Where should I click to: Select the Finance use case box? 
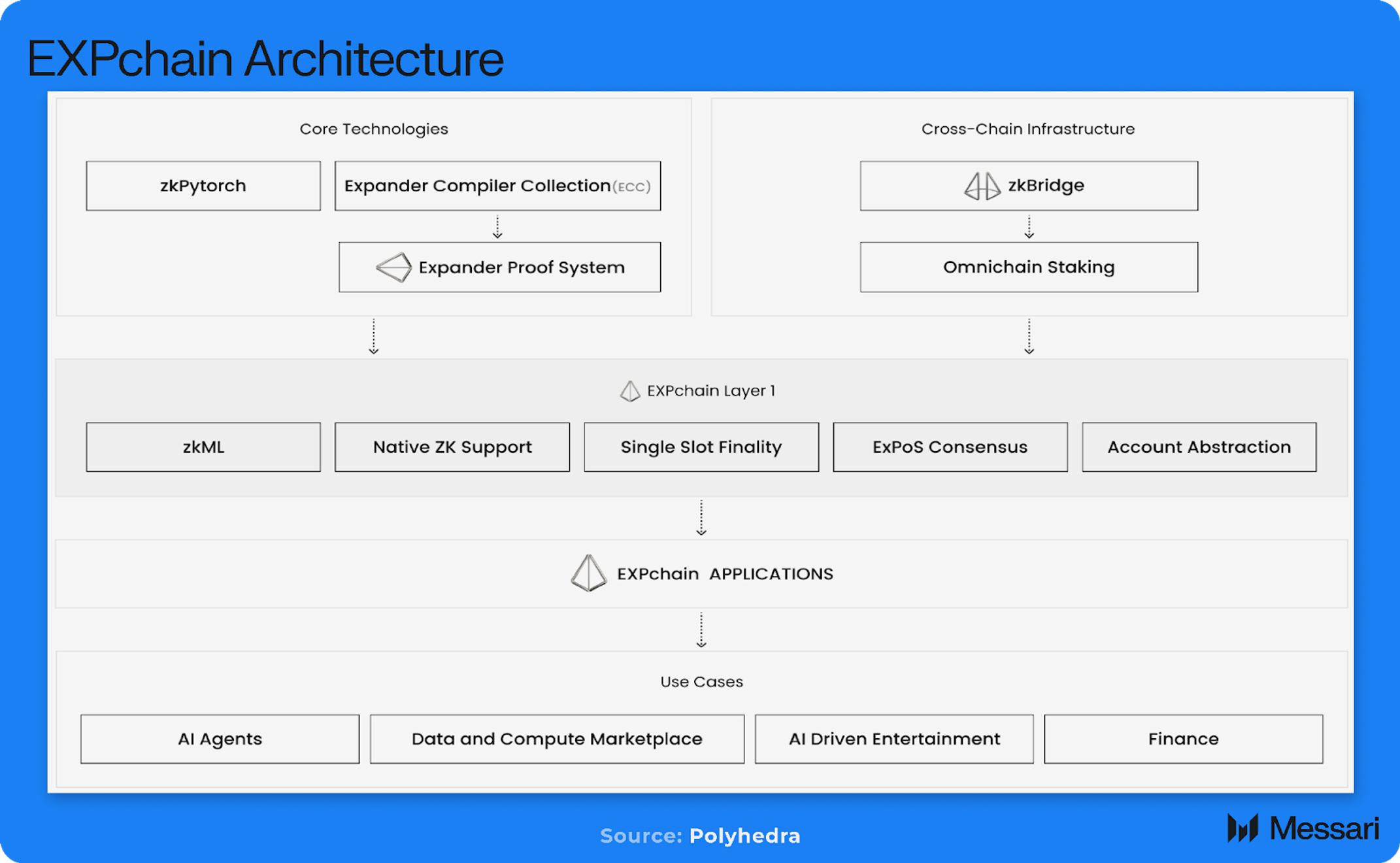pyautogui.click(x=1183, y=739)
